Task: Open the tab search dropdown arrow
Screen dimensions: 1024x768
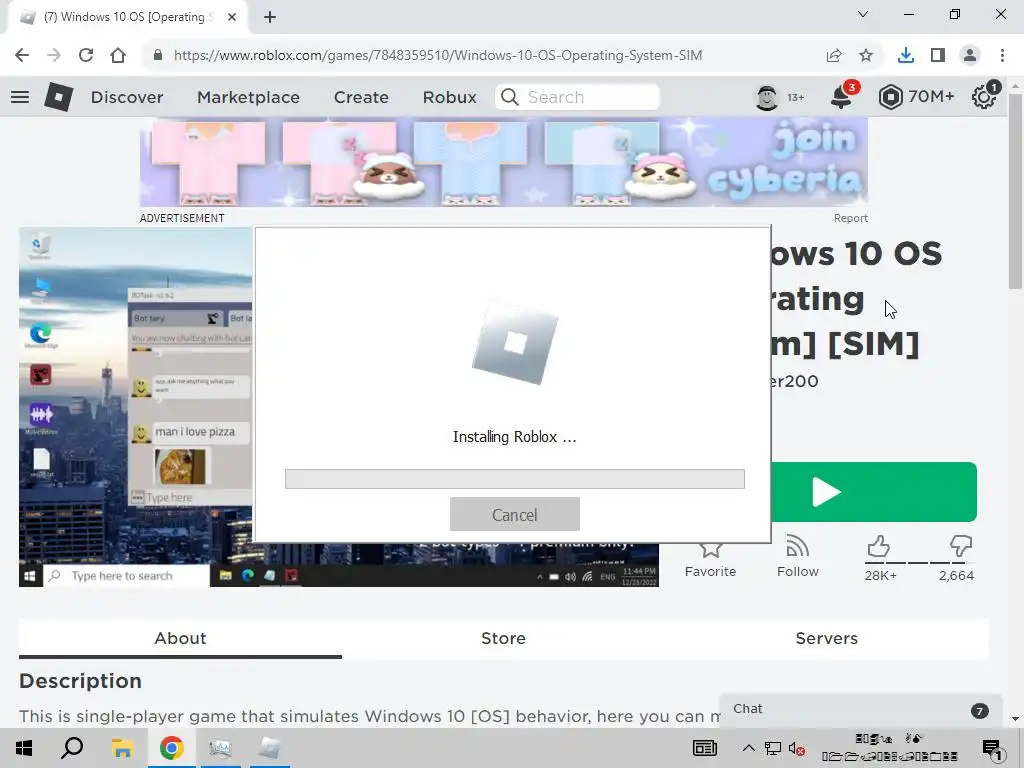Action: point(863,14)
